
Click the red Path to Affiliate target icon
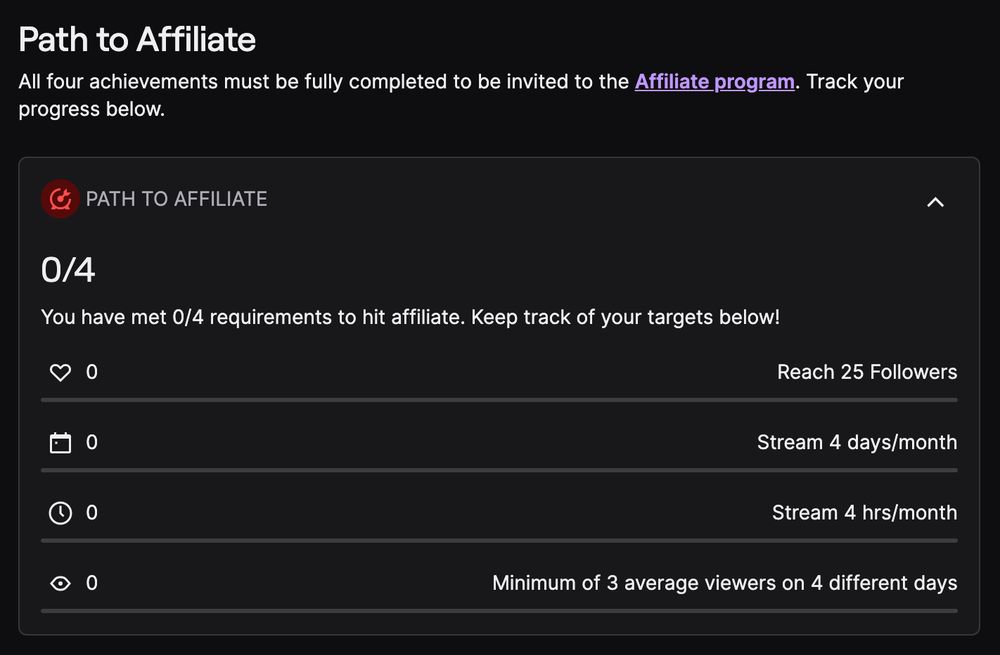60,199
